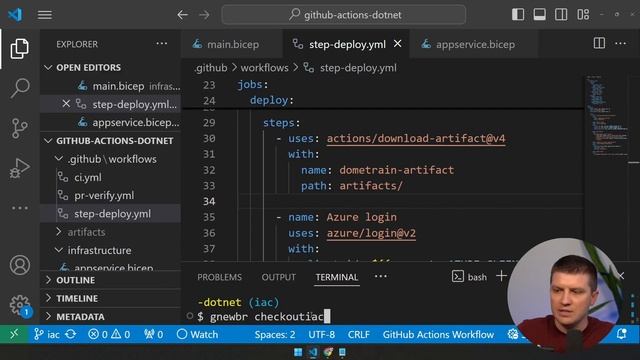Screen dimensions: 640x360
Task: Follow the actions/download-artifact@v4 link
Action: coord(416,138)
